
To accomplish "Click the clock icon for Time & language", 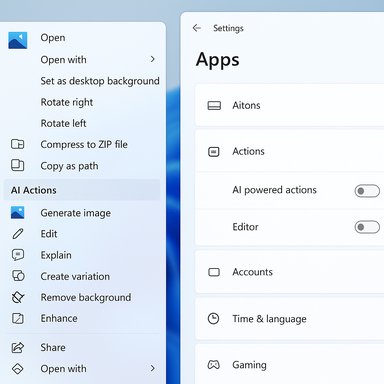I will (x=213, y=319).
